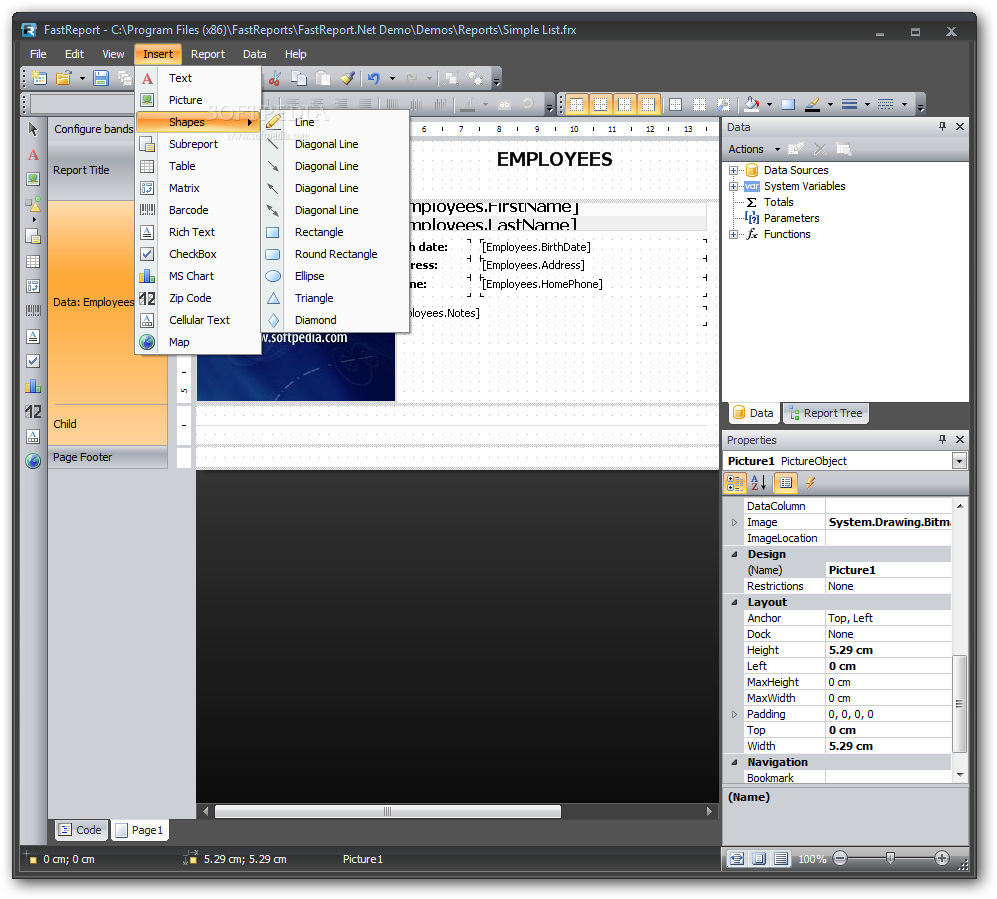Click the No borders icon
The image size is (997, 899).
[x=699, y=104]
